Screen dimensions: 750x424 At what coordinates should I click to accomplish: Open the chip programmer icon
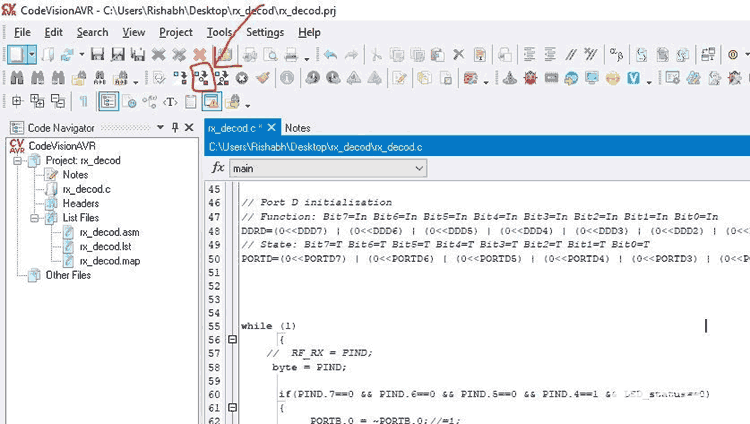coord(551,77)
